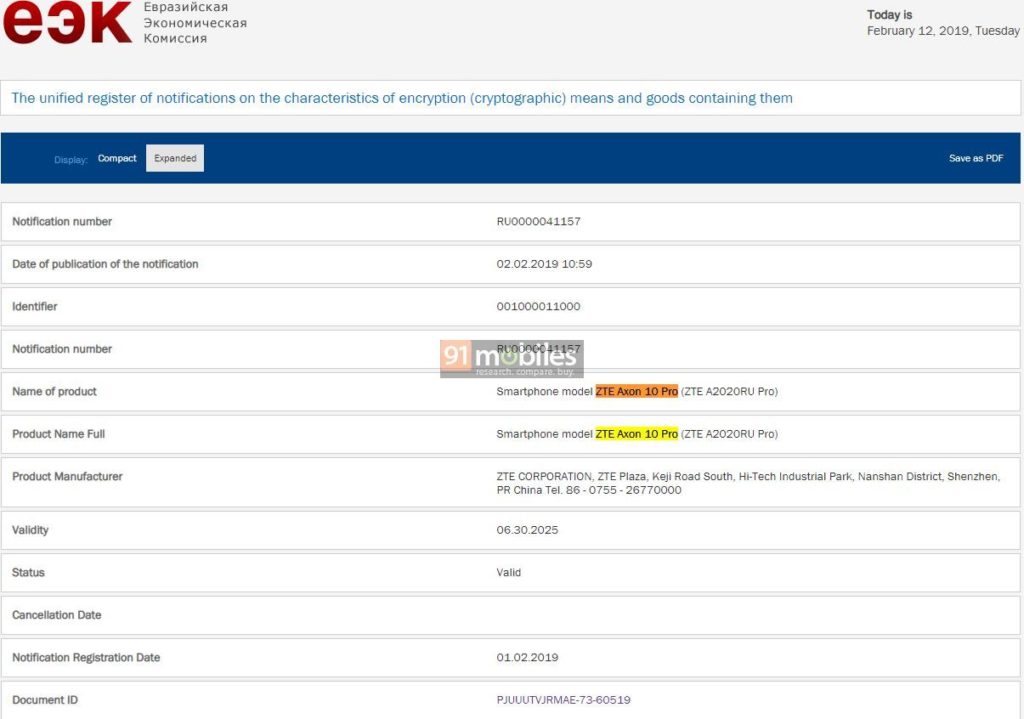Open Document ID PJUUUTVJRMAE-73-60519 link
This screenshot has height=719, width=1024.
point(563,700)
